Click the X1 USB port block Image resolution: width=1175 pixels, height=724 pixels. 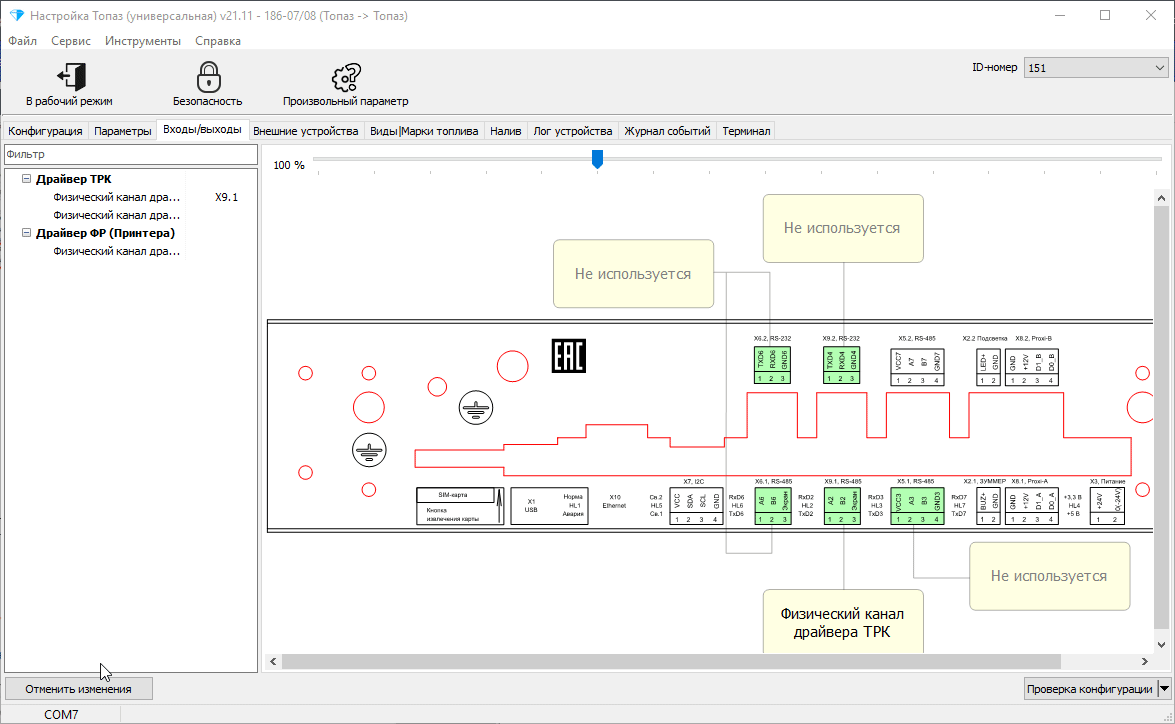[x=549, y=506]
